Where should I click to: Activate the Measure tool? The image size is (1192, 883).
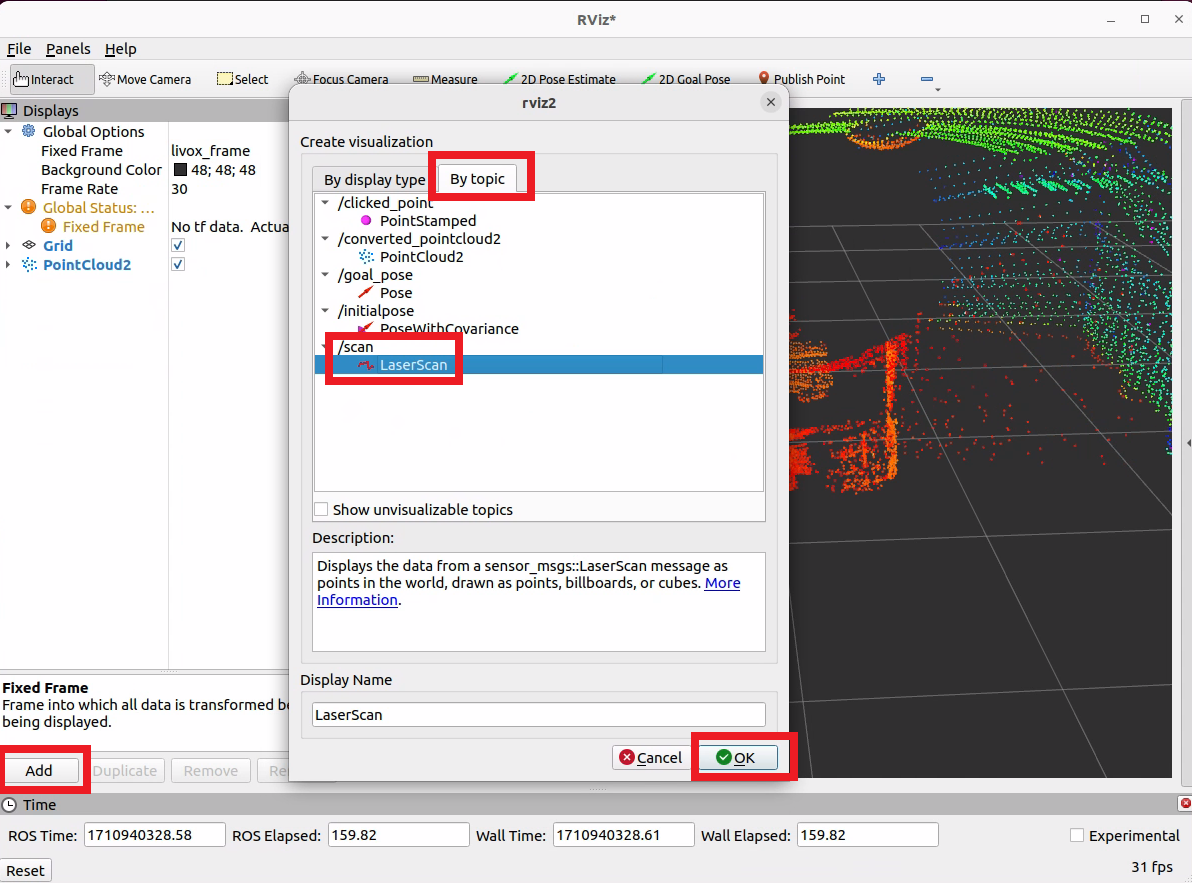tap(445, 78)
